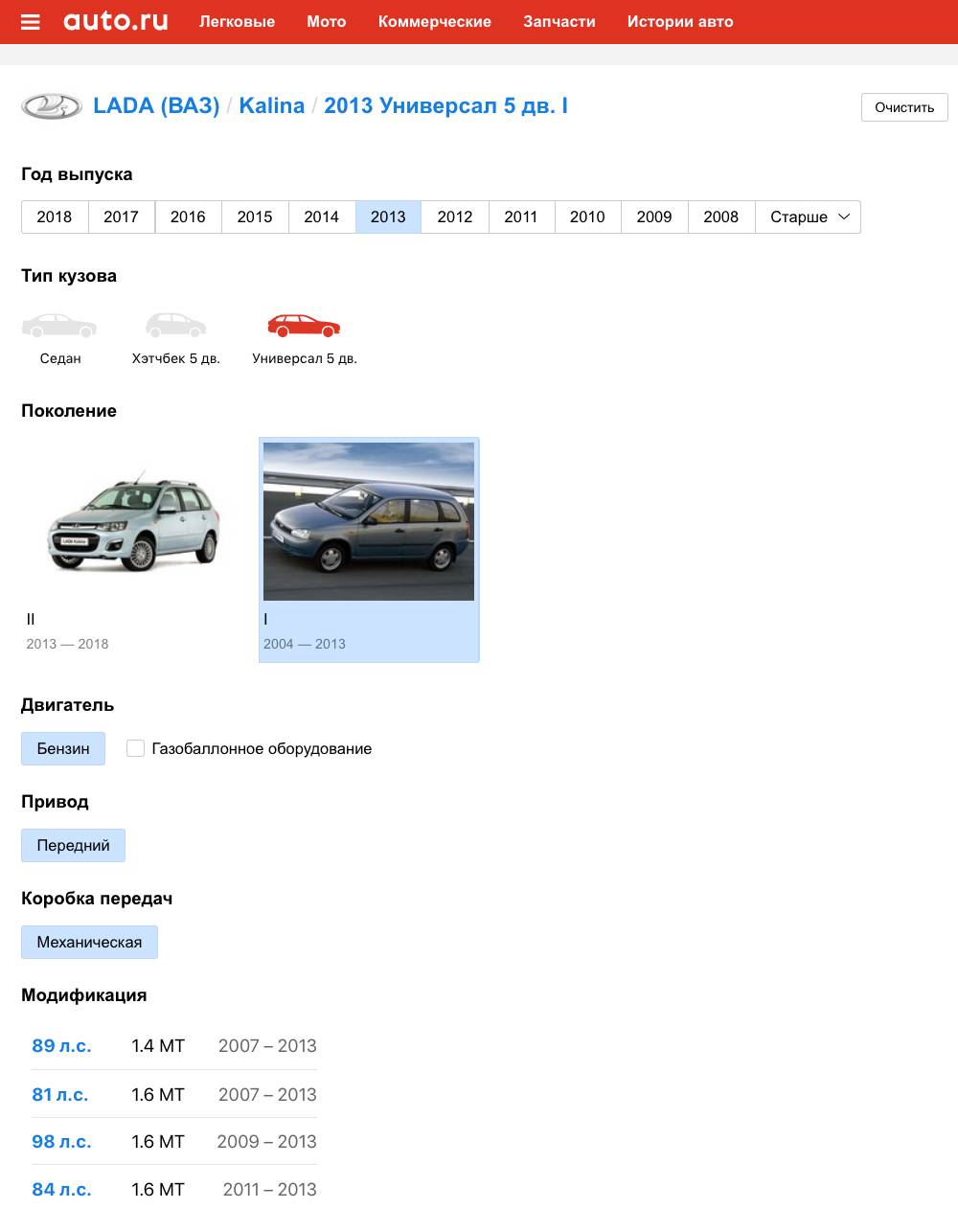Open the Запчасти section
This screenshot has width=958, height=1232.
[x=559, y=21]
